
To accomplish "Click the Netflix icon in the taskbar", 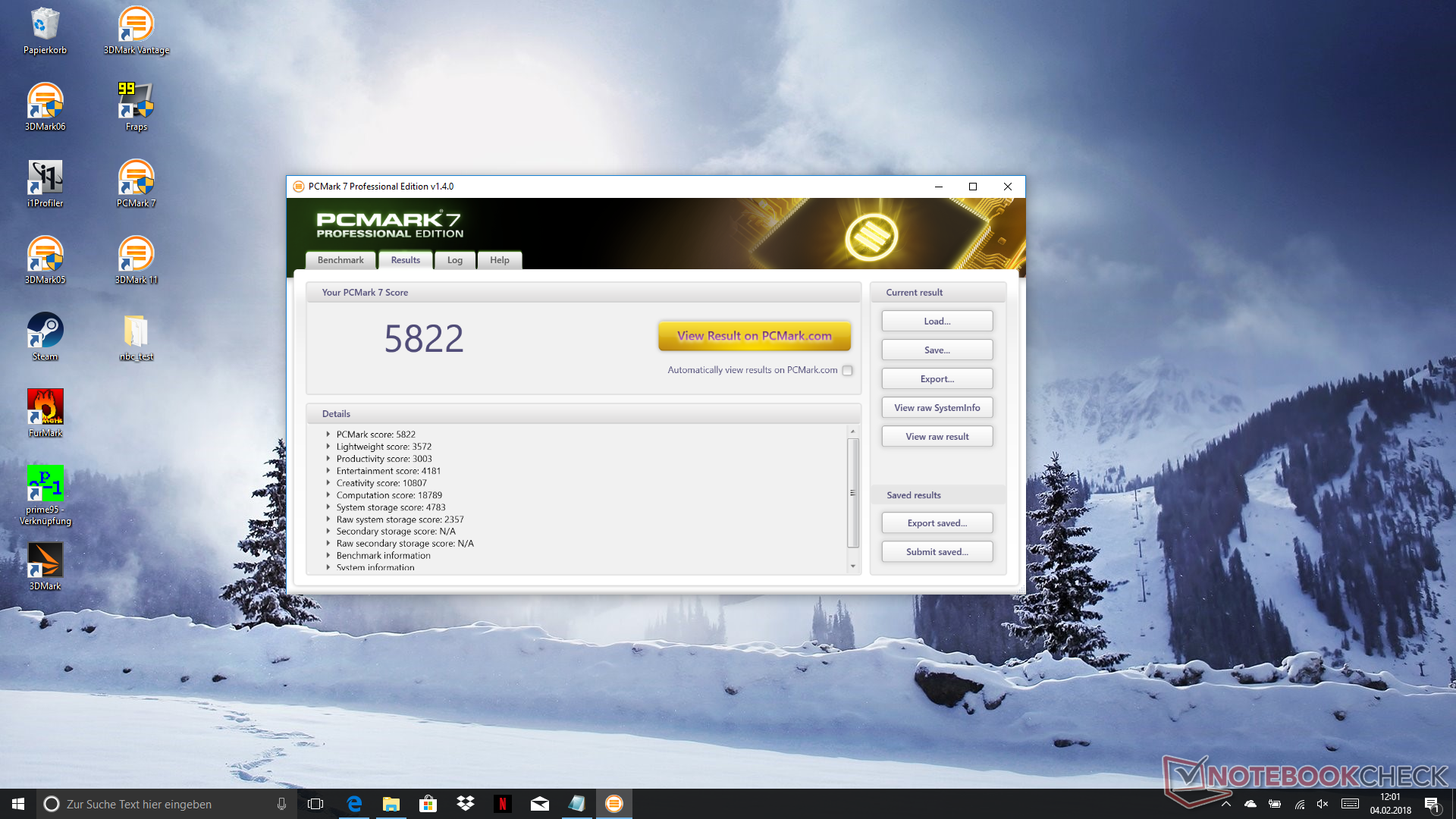I will click(502, 804).
